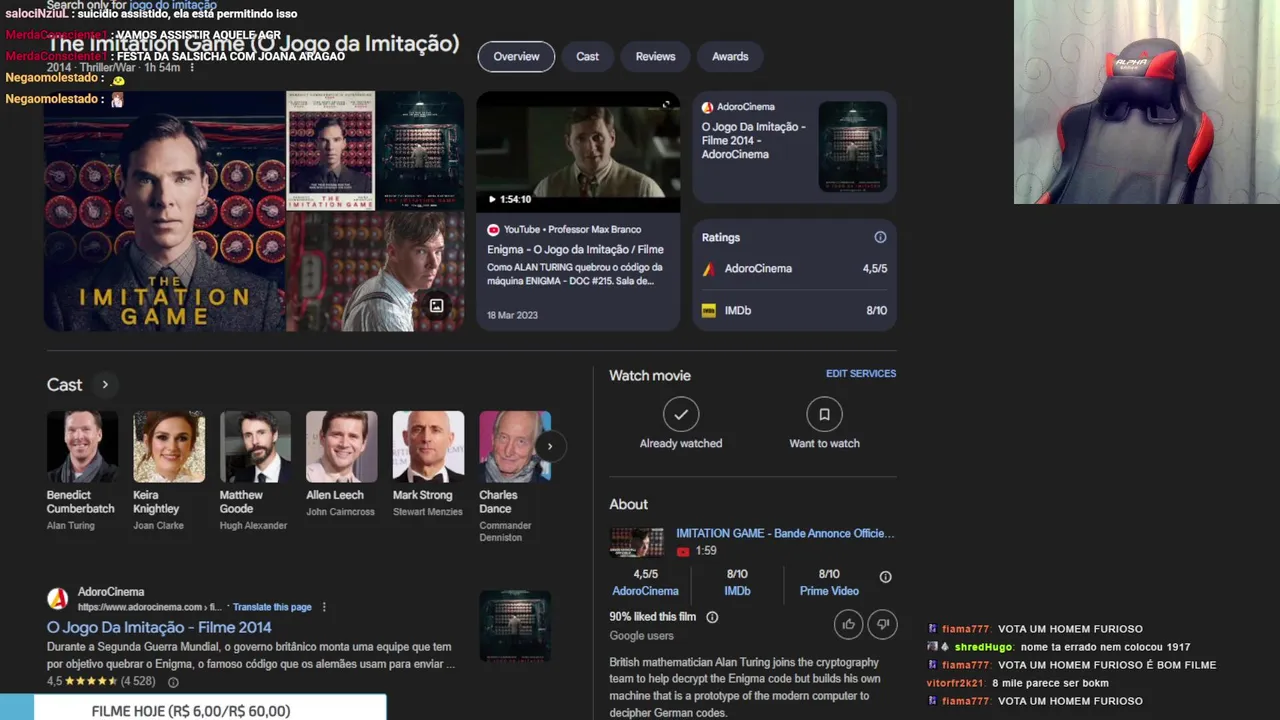
Task: Open the middle Imitation Game poster thumbnail
Action: 331,150
